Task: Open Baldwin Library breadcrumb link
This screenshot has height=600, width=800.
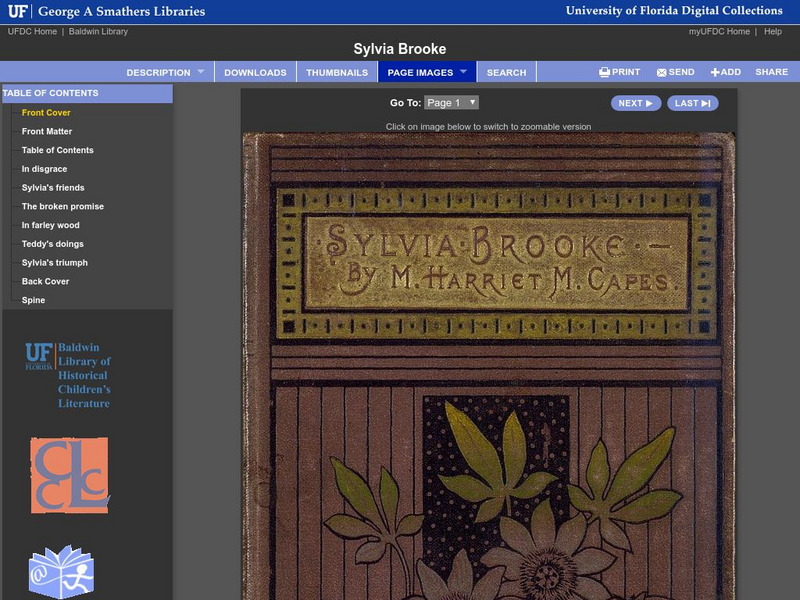Action: [x=98, y=32]
